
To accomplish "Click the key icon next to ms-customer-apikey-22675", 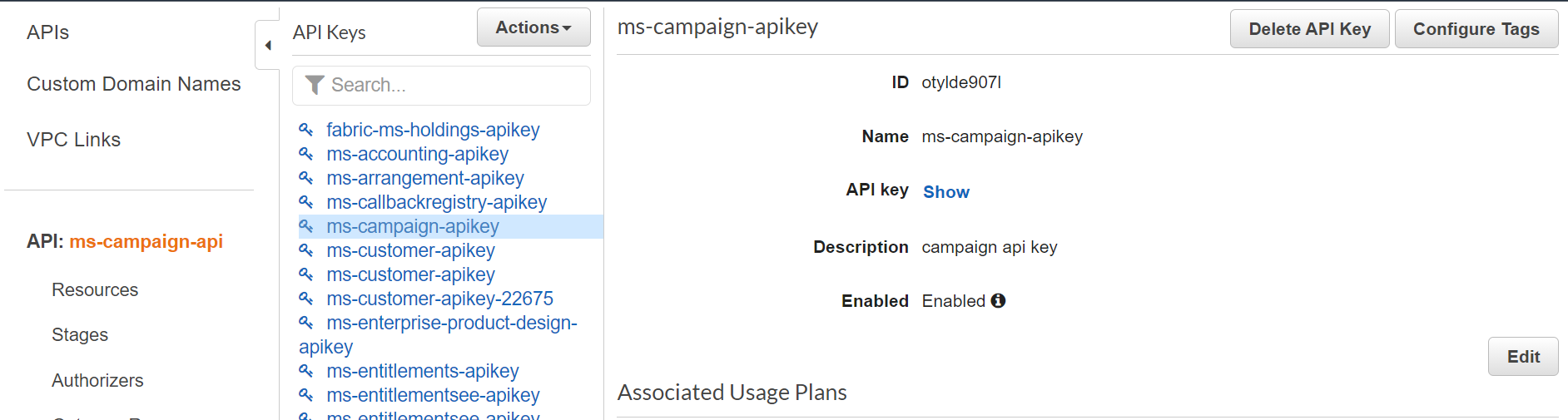I will coord(306,299).
